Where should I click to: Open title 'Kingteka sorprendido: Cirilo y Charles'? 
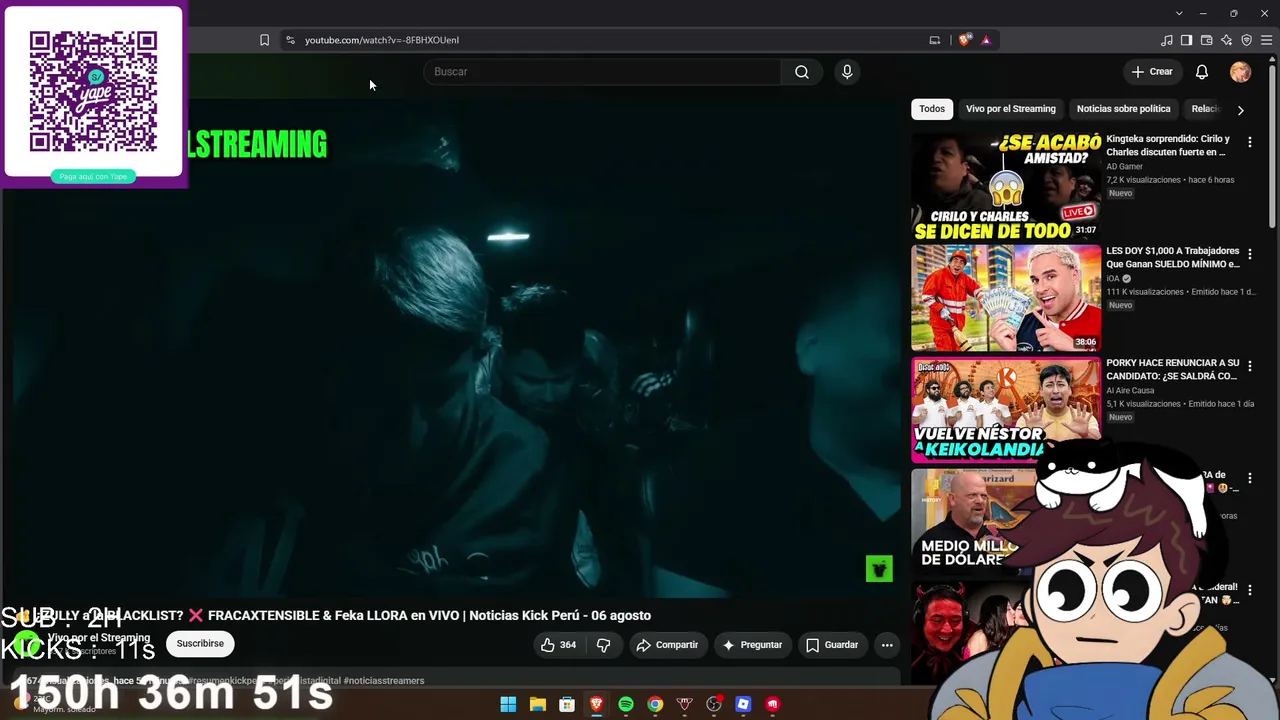[1168, 146]
